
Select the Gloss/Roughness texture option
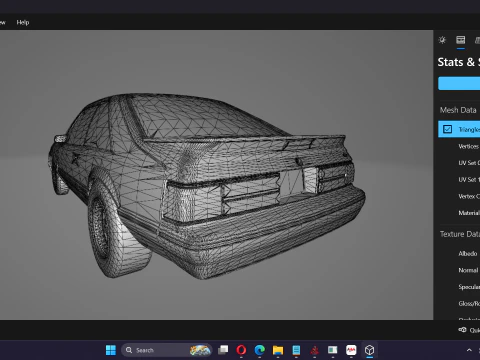(x=469, y=304)
